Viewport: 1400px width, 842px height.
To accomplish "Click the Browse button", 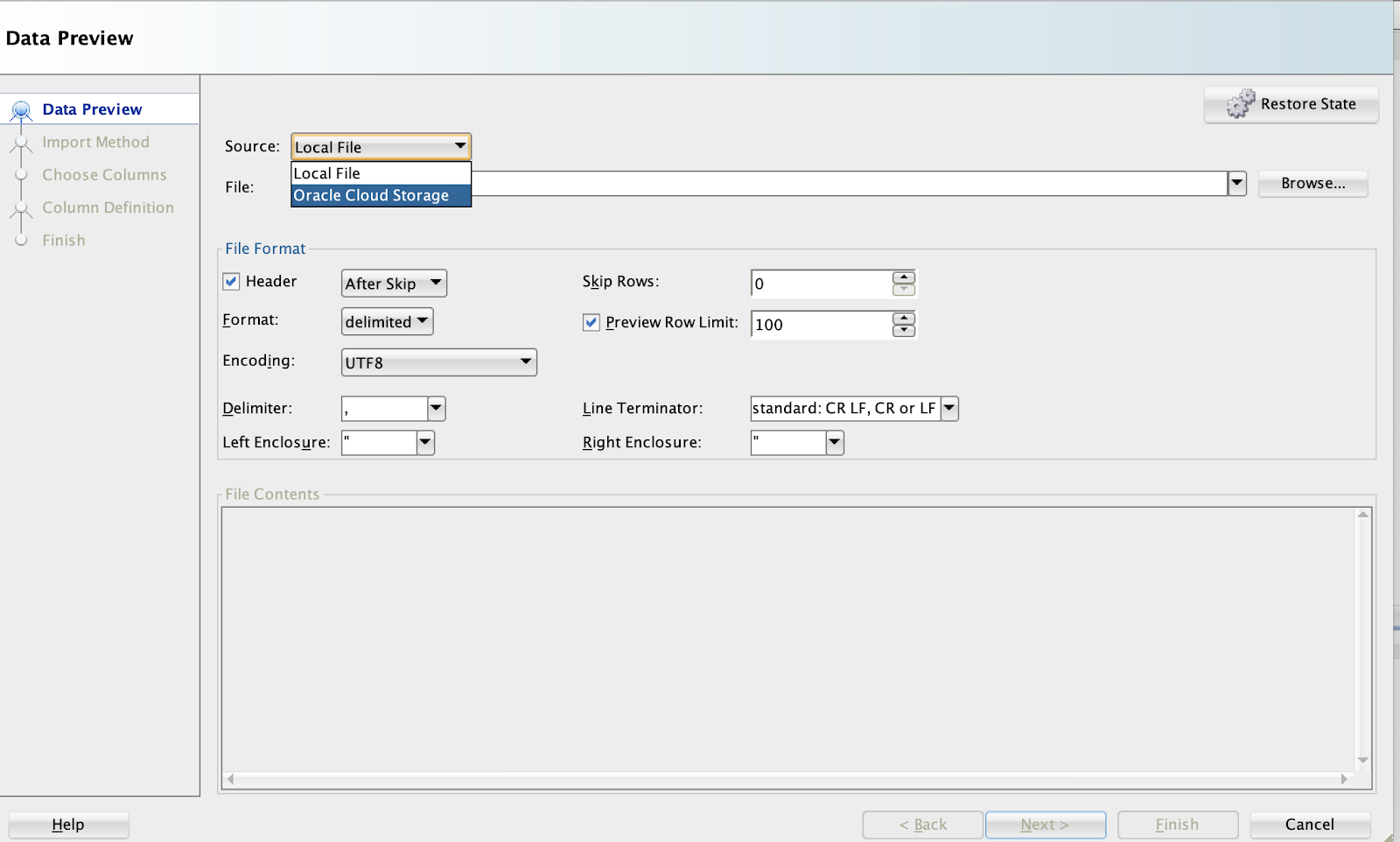I will pos(1312,183).
